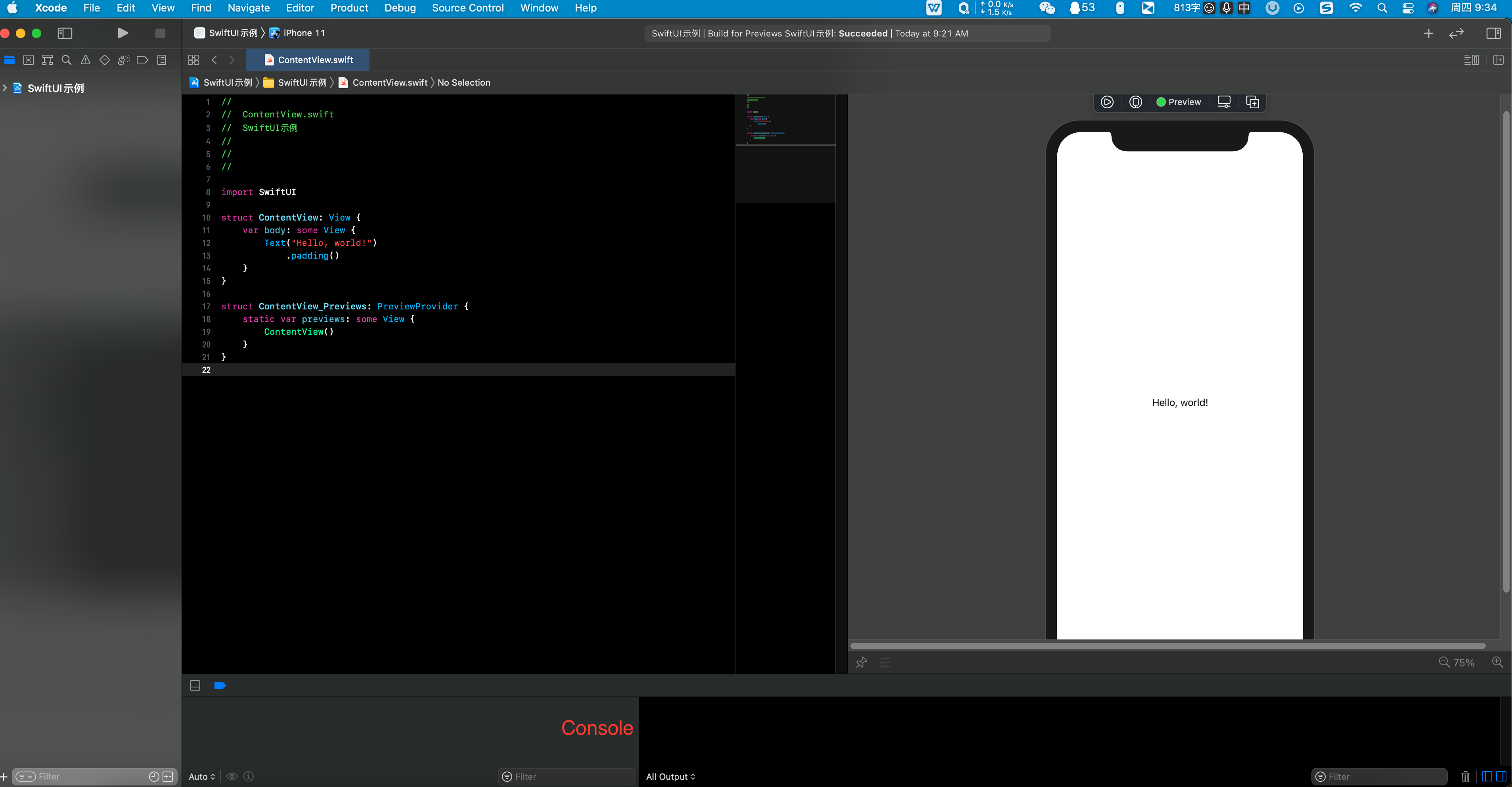Toggle the inspector sidebar
The width and height of the screenshot is (1512, 787).
coord(1493,33)
